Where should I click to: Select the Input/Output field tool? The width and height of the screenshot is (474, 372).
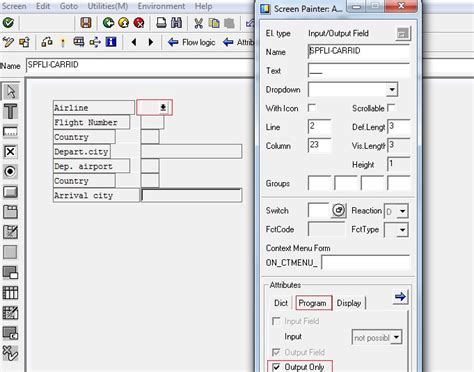pos(10,132)
